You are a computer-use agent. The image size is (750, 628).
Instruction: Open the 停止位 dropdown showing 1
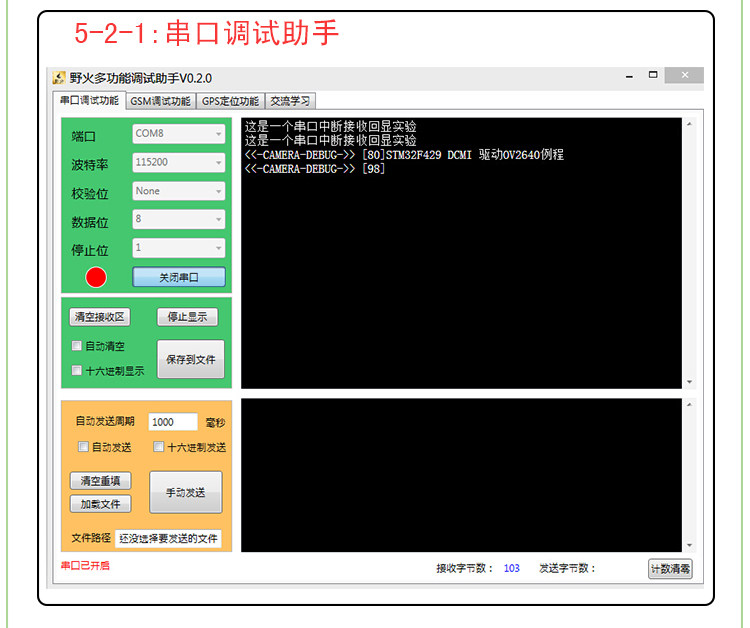click(x=178, y=248)
